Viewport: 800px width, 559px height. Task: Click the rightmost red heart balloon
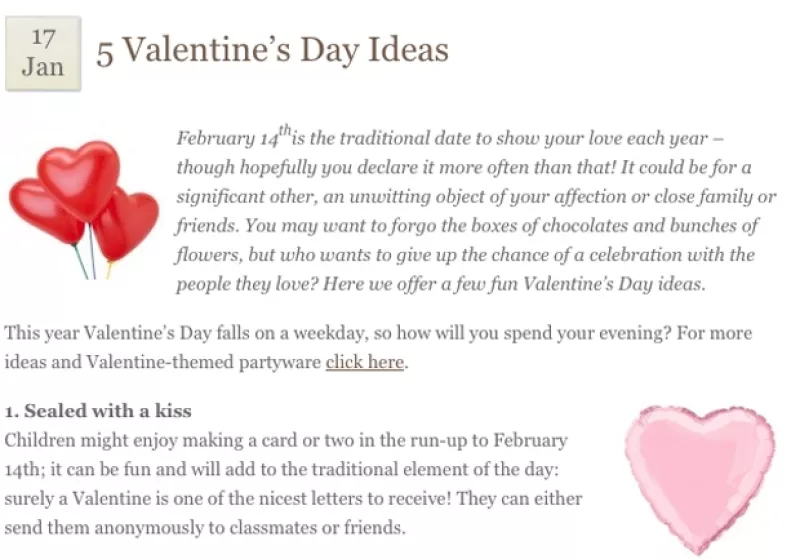(x=126, y=224)
